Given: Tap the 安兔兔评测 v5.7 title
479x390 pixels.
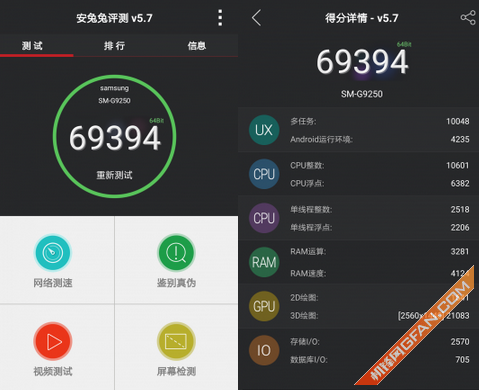Looking at the screenshot, I should 114,18.
